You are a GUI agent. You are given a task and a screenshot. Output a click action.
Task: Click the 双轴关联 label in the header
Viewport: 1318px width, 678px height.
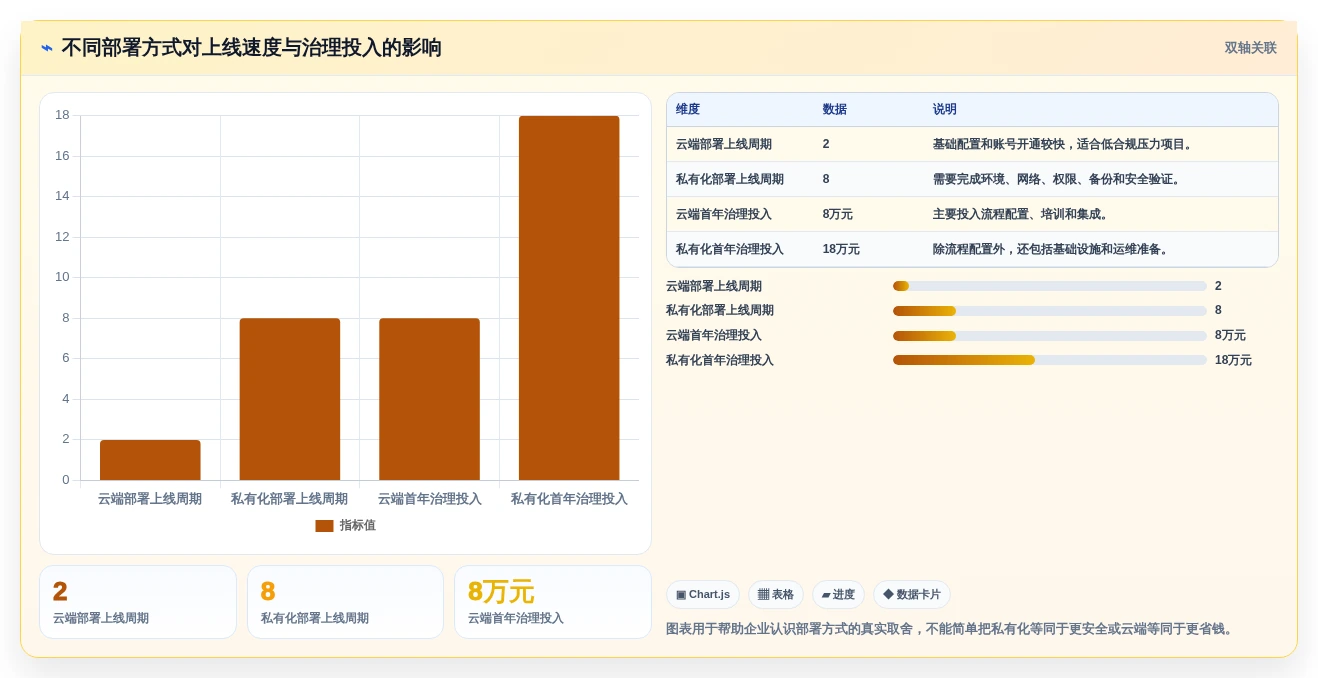point(1250,48)
